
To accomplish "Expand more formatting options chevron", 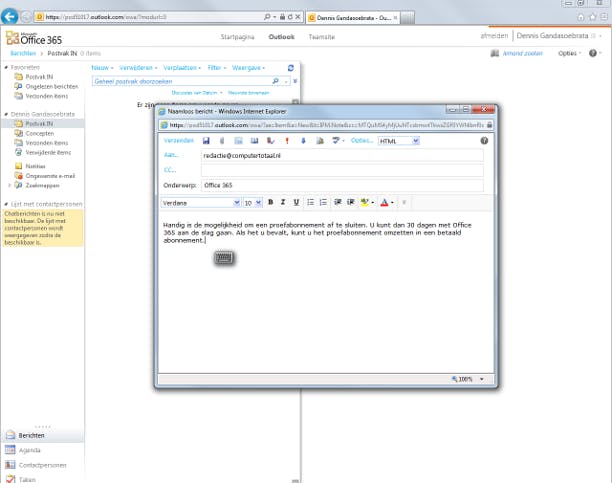I will (x=404, y=202).
